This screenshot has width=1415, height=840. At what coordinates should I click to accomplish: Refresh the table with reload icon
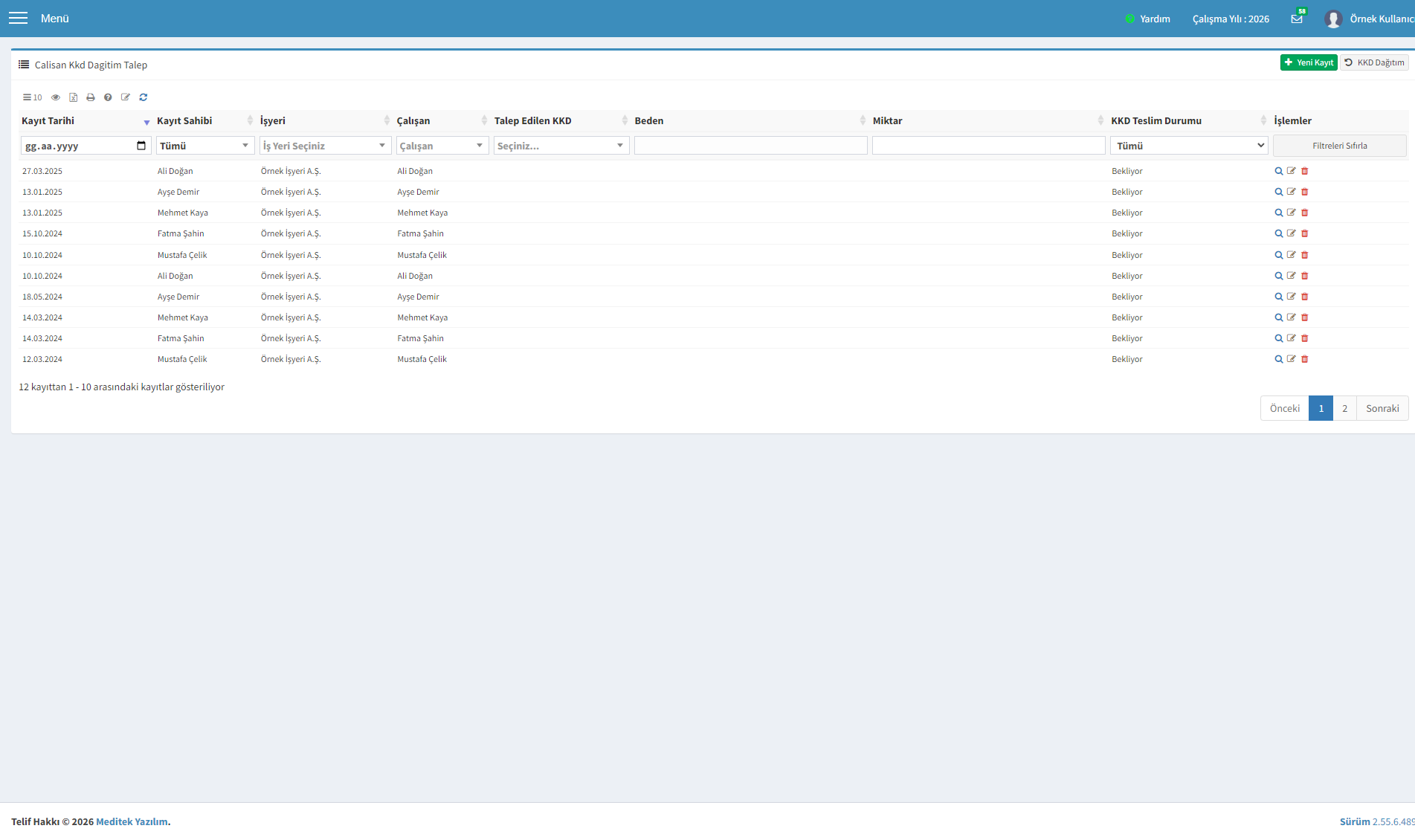coord(144,97)
